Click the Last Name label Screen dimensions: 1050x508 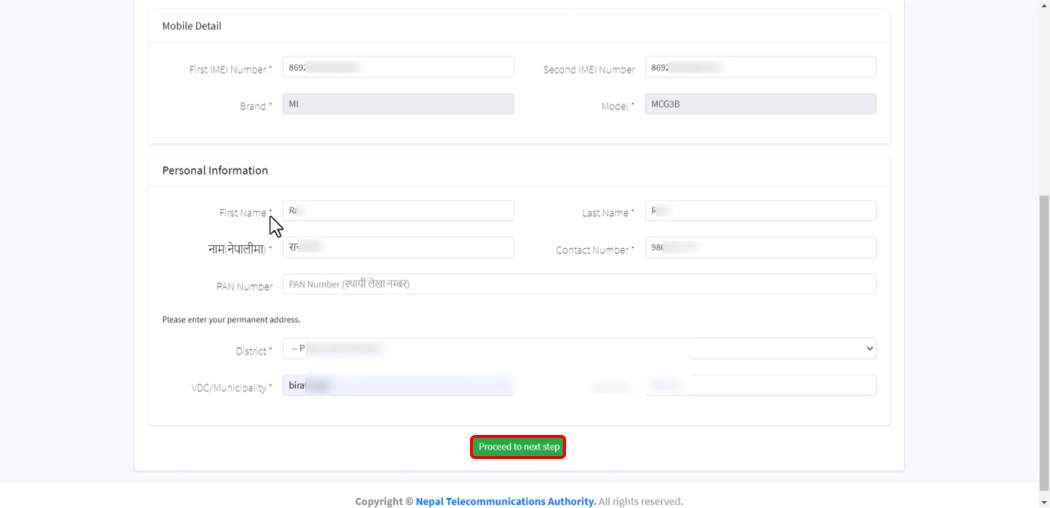click(x=608, y=213)
